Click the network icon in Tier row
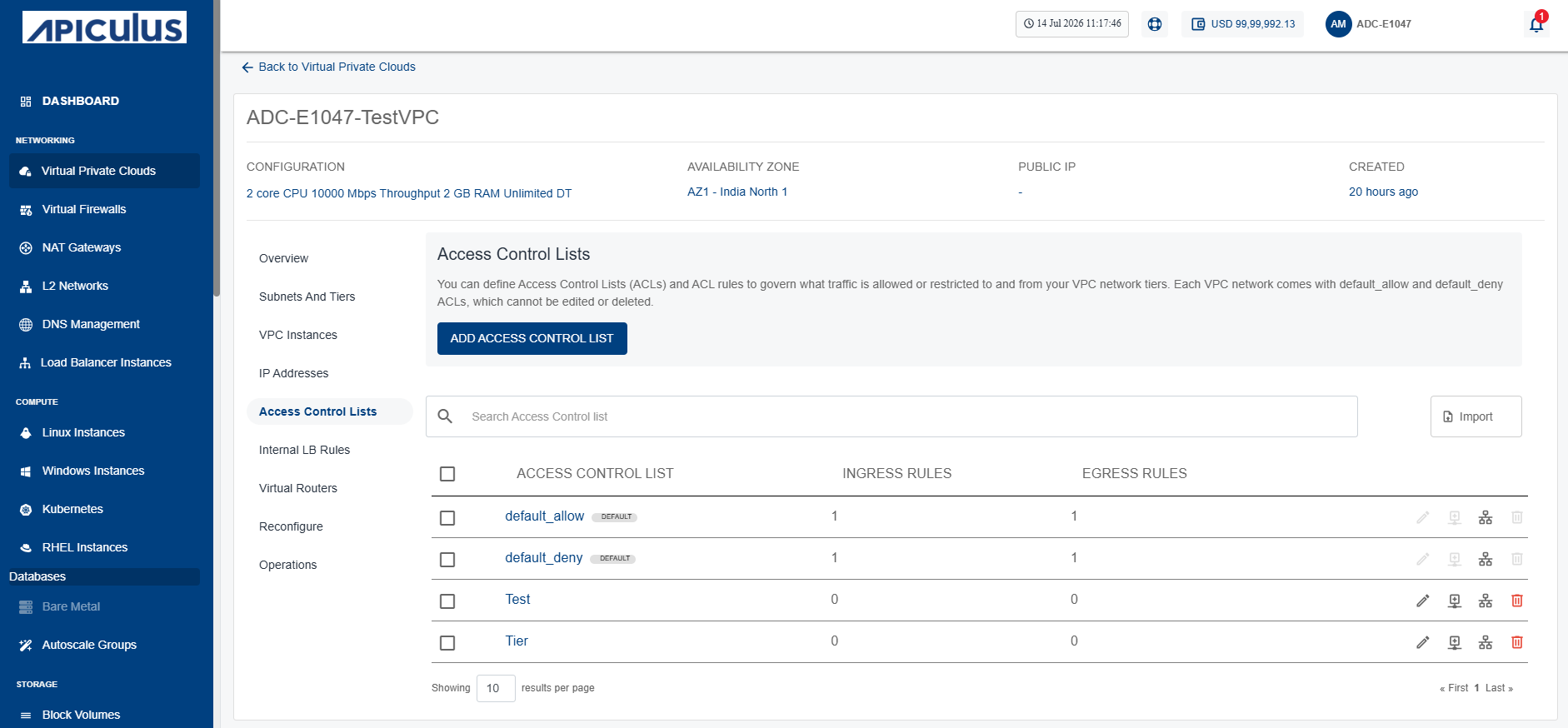The image size is (1568, 728). (x=1486, y=642)
